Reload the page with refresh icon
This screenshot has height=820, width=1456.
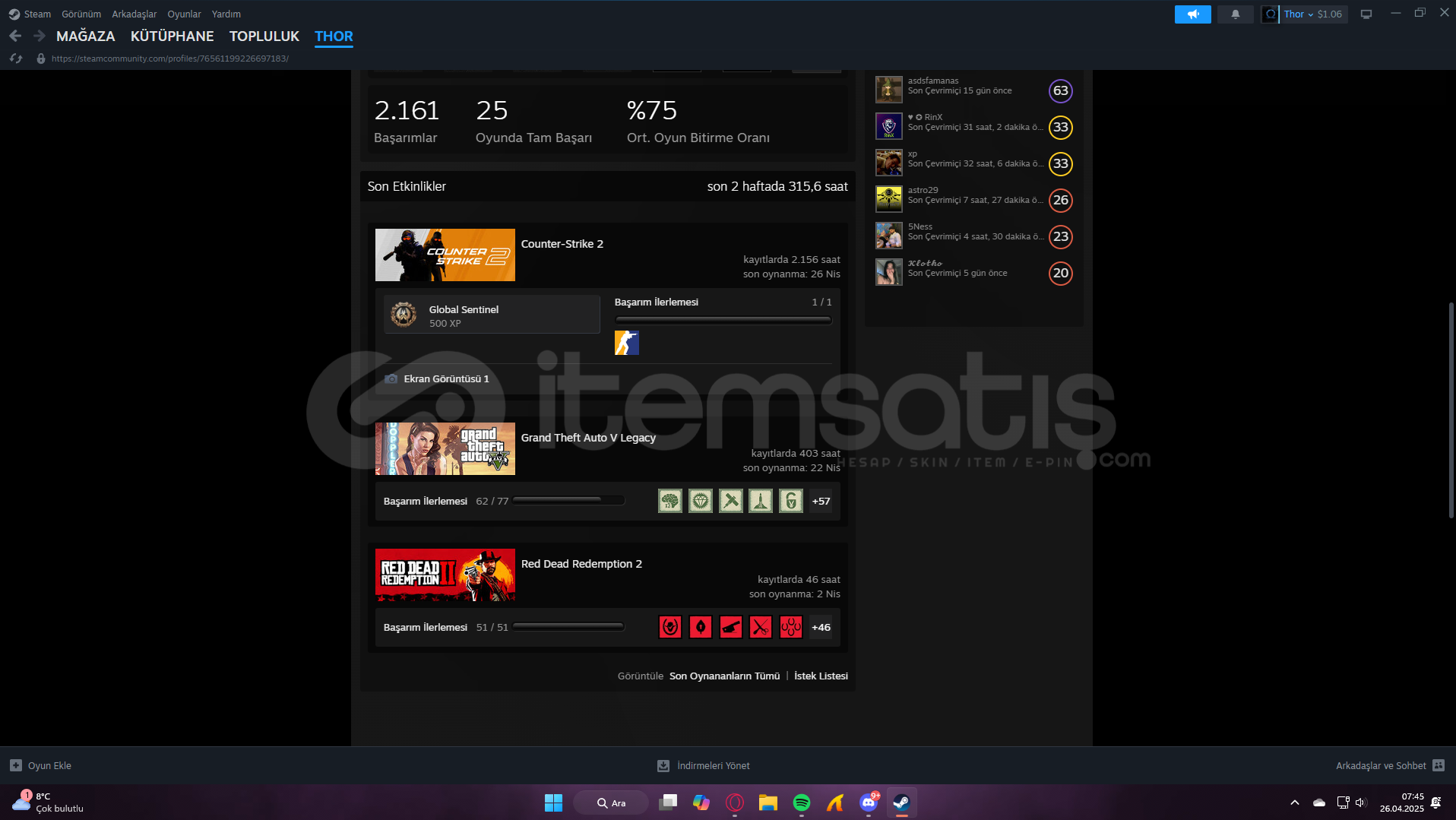15,59
